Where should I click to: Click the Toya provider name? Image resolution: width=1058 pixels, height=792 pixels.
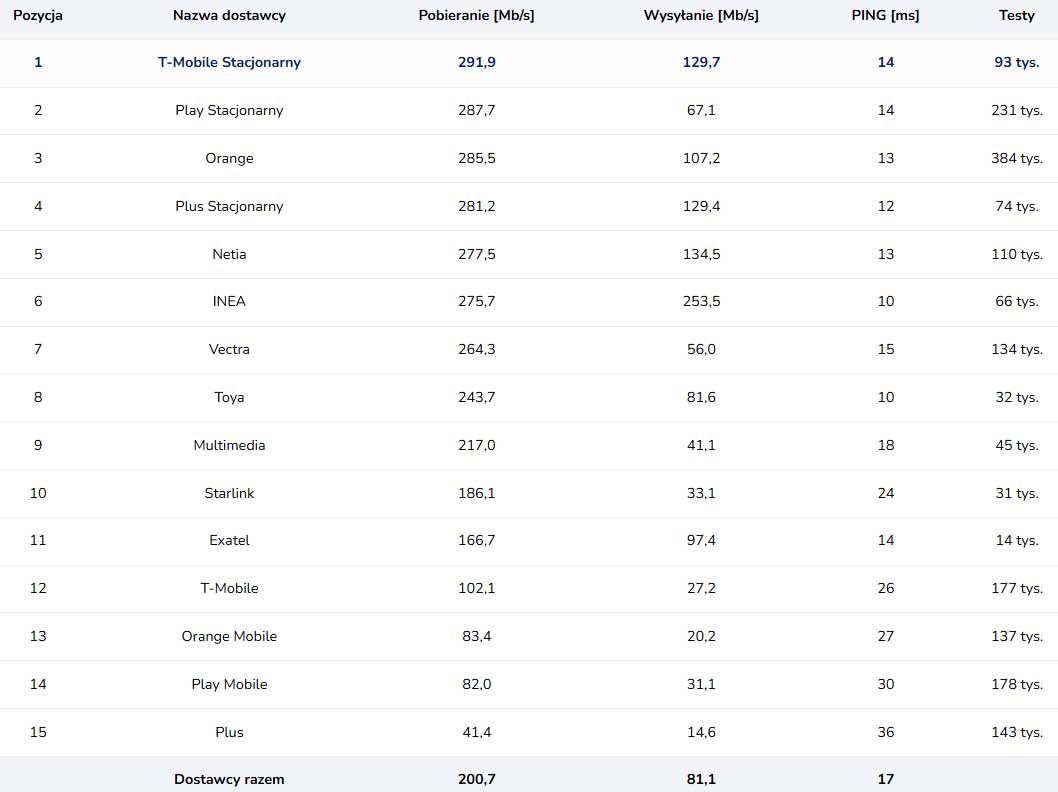tap(229, 397)
